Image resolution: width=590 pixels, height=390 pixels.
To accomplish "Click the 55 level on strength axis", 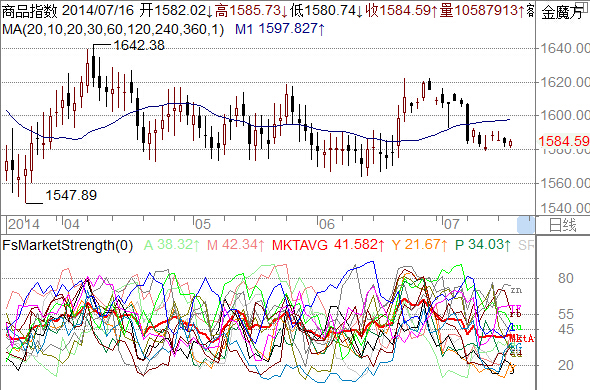I will coord(566,314).
